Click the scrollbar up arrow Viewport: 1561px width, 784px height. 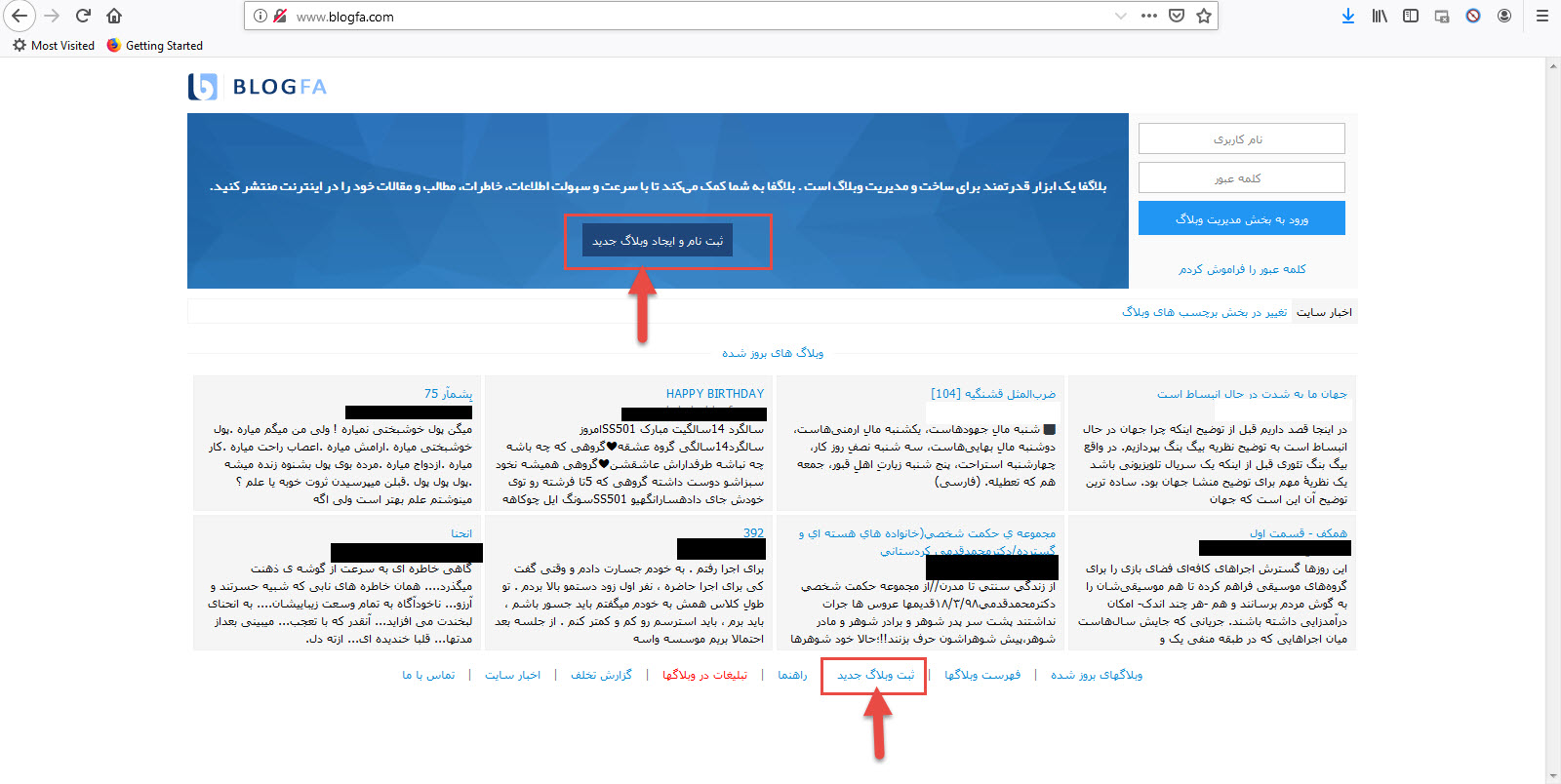(x=1553, y=66)
